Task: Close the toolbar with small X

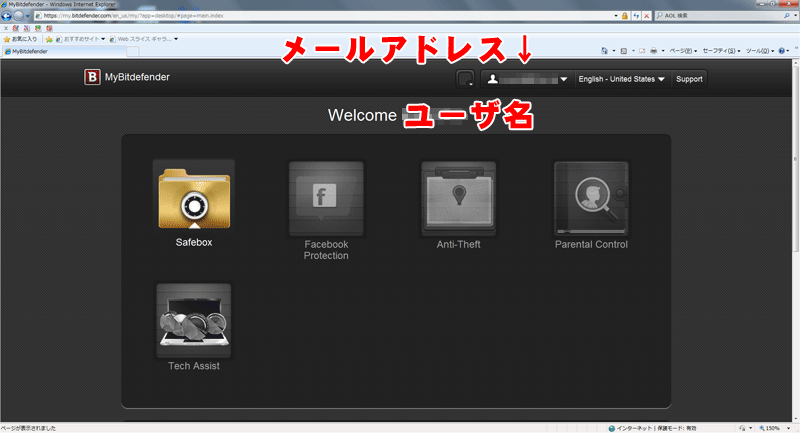Action: coord(6,29)
